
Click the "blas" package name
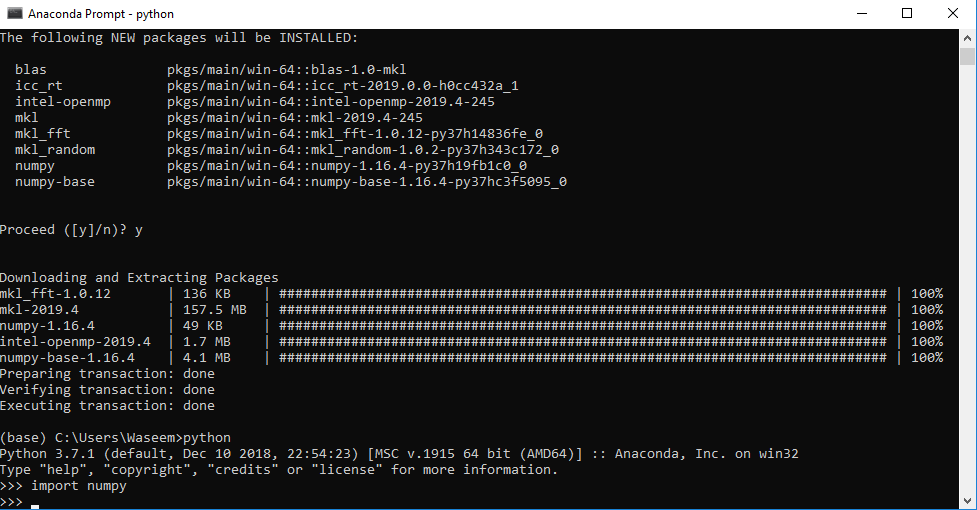click(31, 70)
